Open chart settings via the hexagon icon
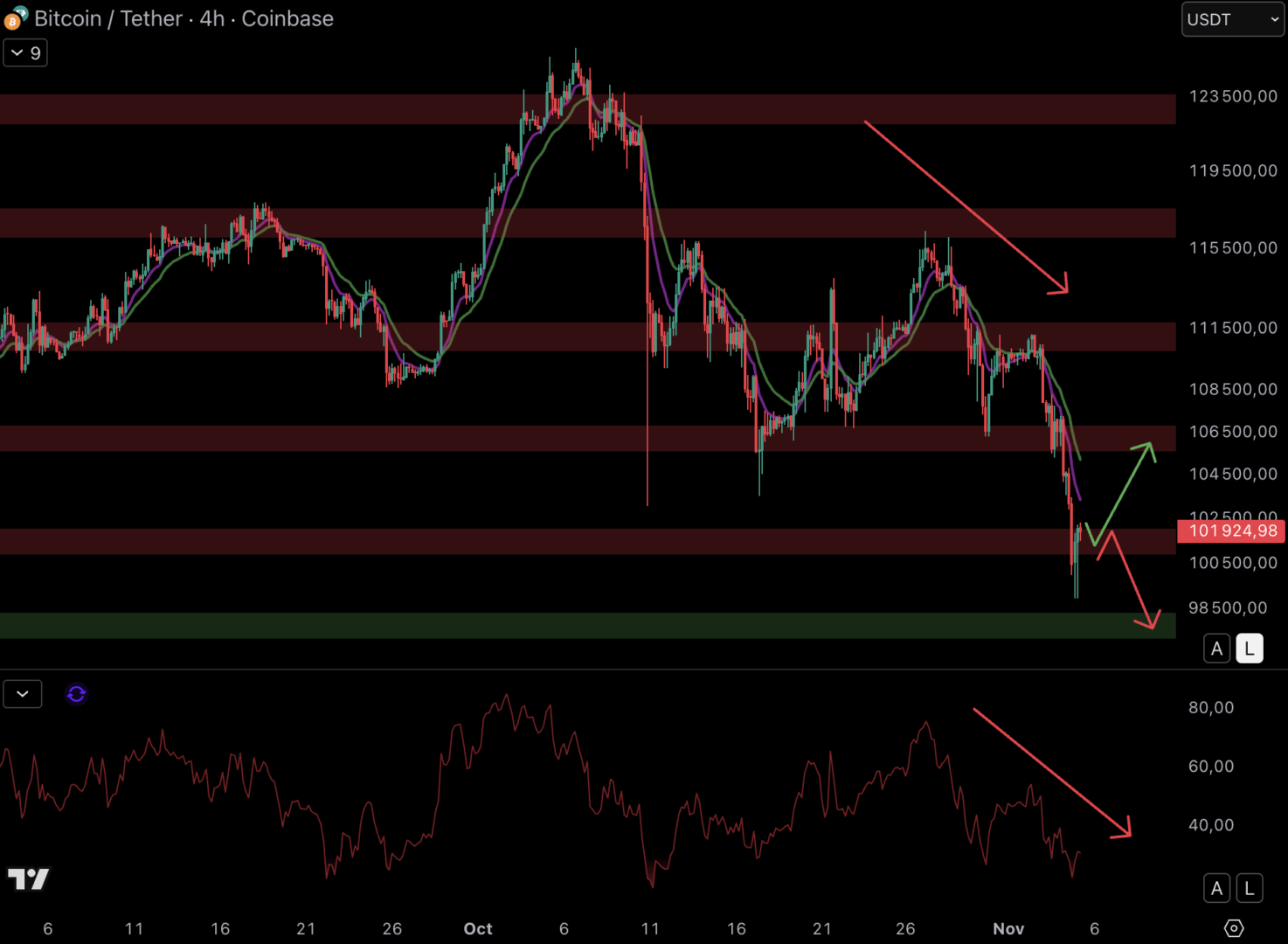 (1232, 928)
